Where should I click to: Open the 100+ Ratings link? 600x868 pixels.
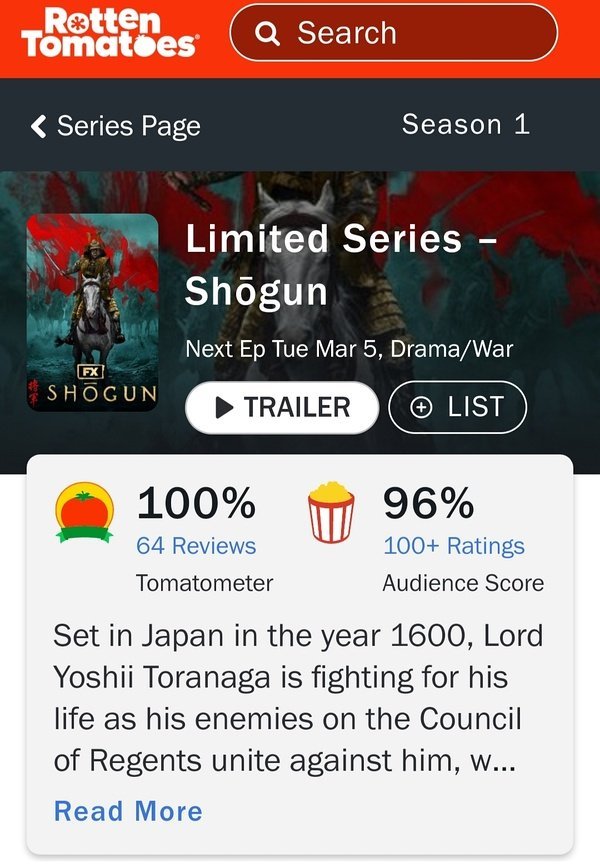click(453, 546)
